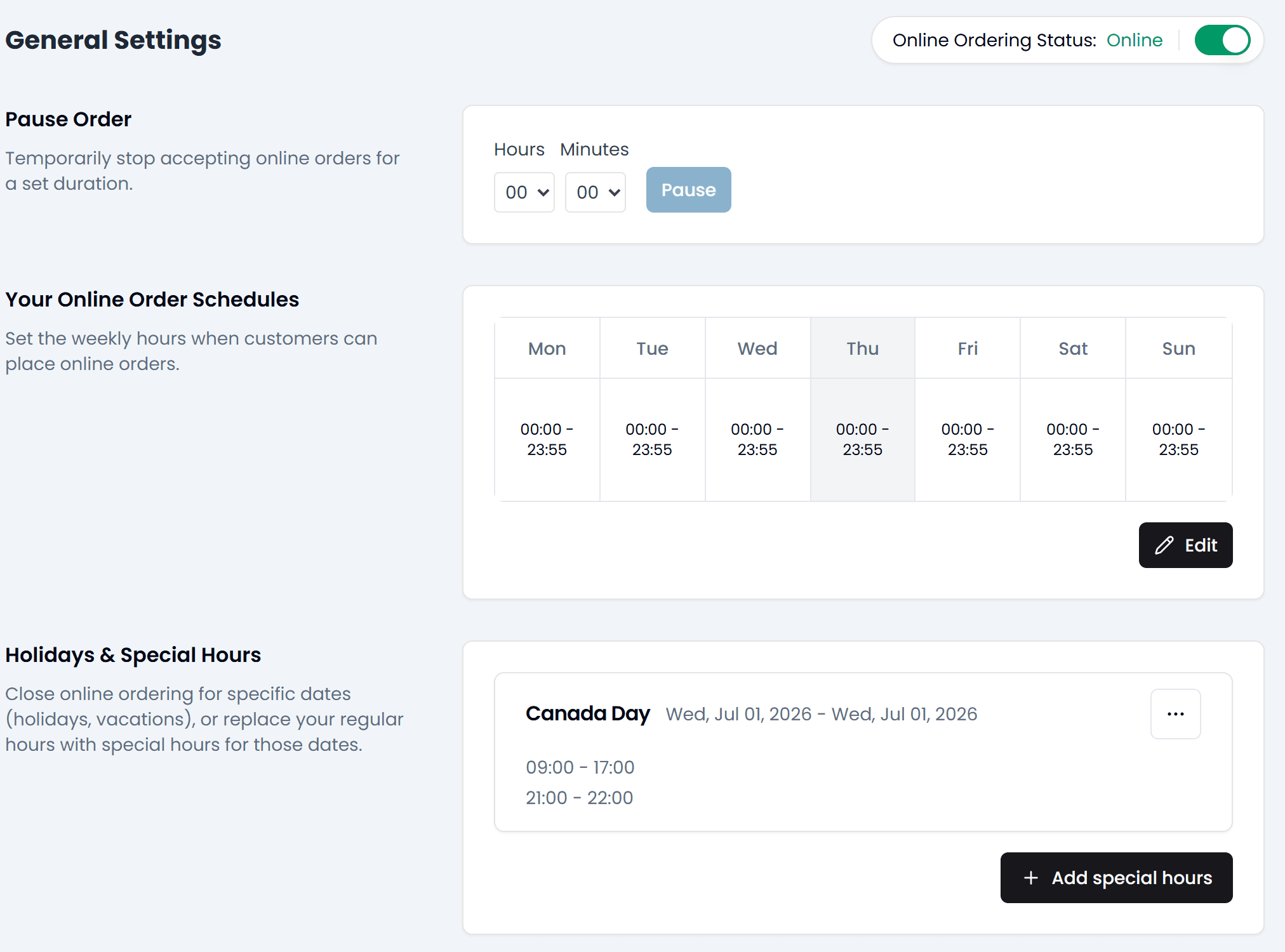Click Add special hours button
1285x952 pixels.
point(1117,878)
